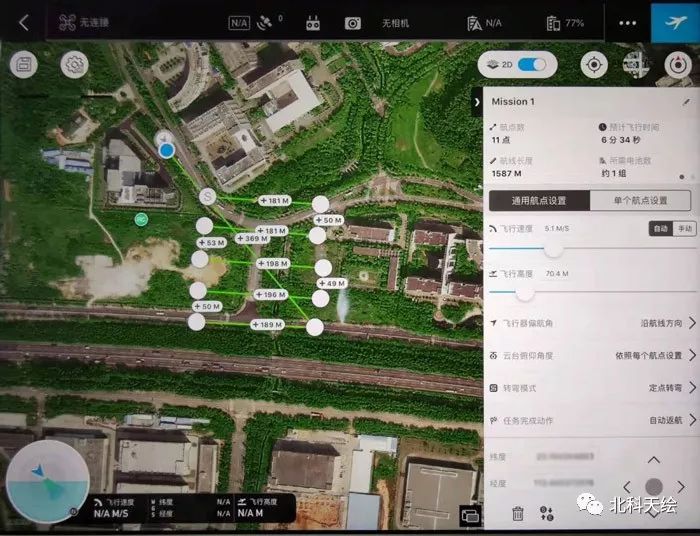
Task: Expand 飞行器偏航角 options
Action: tap(692, 323)
